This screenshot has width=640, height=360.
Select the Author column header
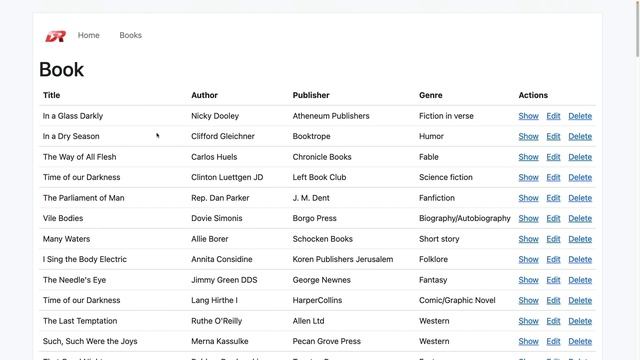coord(204,95)
